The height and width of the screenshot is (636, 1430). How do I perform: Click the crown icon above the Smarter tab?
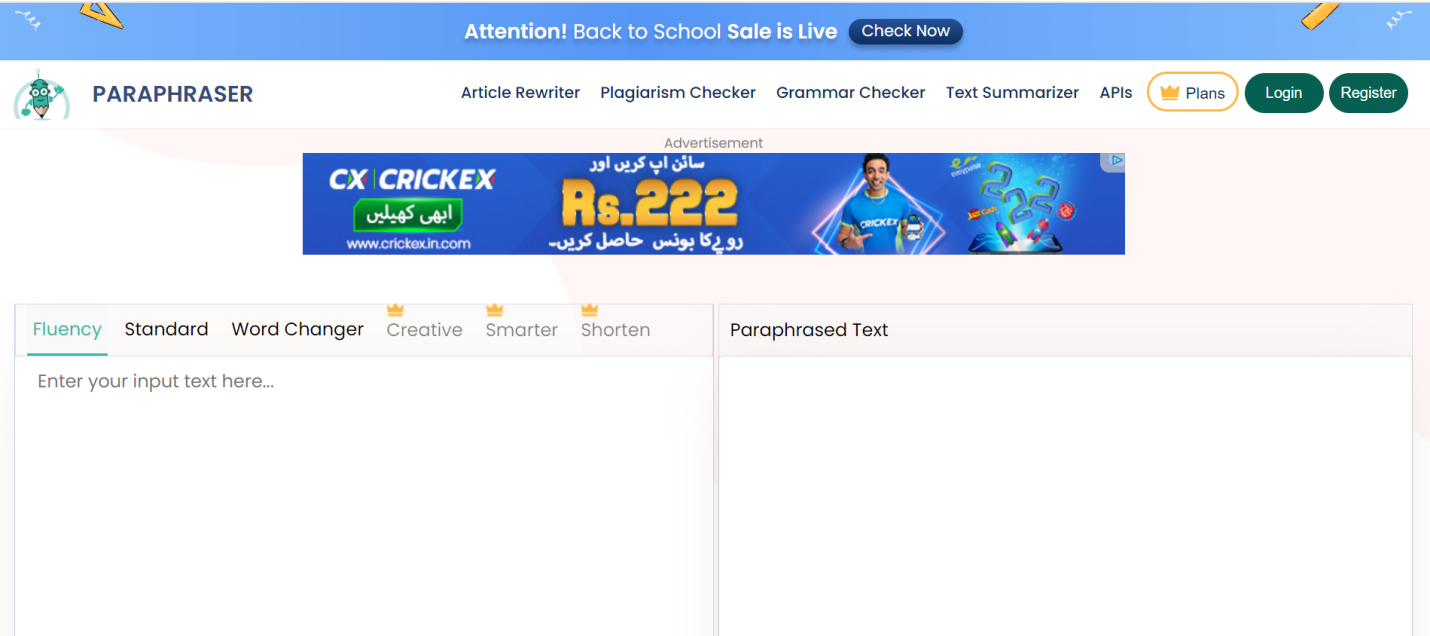(494, 310)
